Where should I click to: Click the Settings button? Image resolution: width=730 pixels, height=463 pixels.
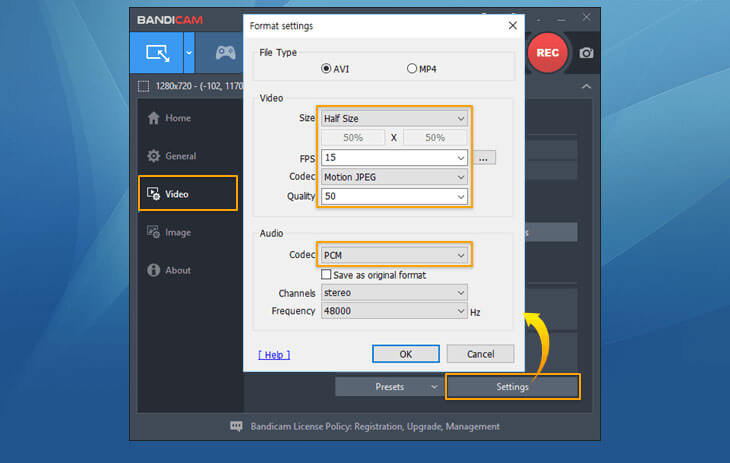tap(512, 387)
